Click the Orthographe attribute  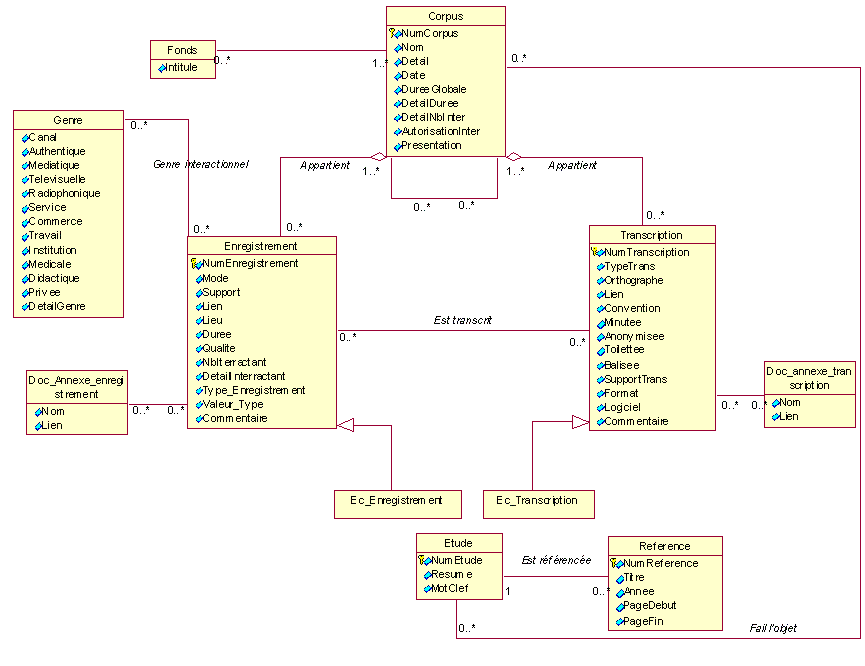(x=630, y=280)
